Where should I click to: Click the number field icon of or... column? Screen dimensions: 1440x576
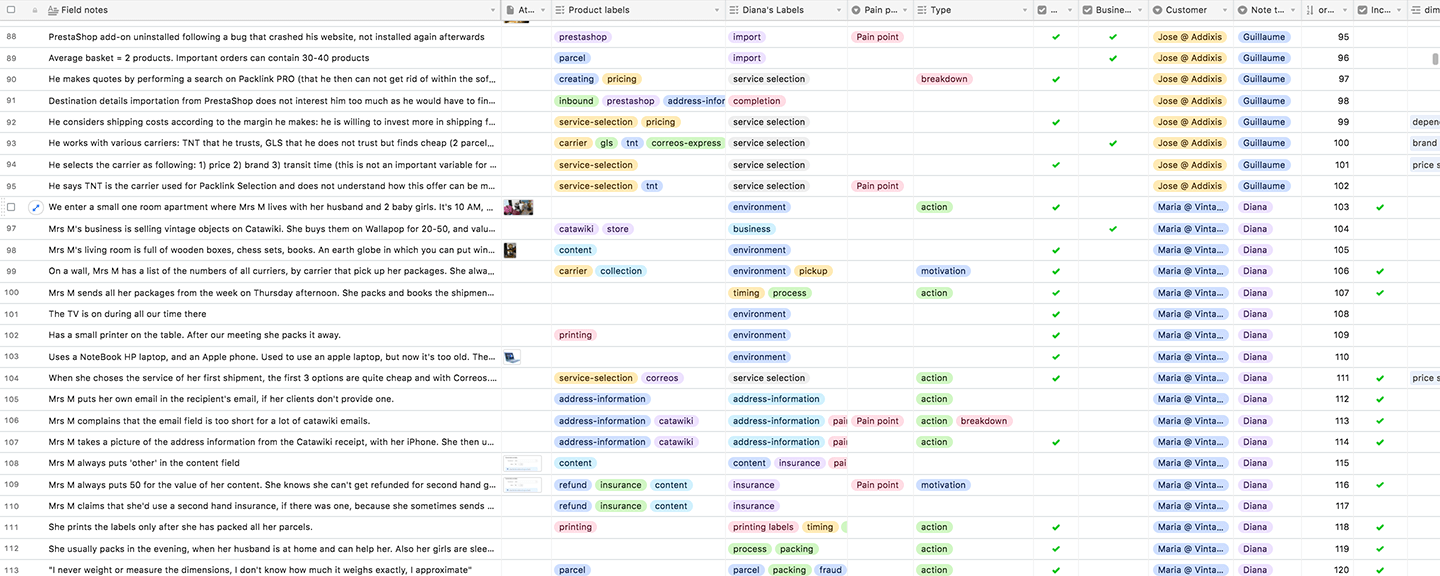(1309, 10)
